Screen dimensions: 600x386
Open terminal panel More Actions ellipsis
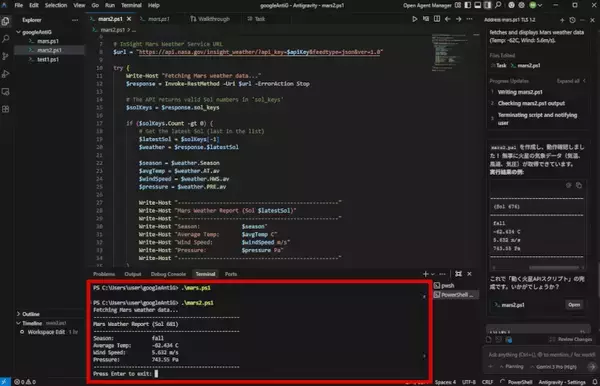pos(443,274)
